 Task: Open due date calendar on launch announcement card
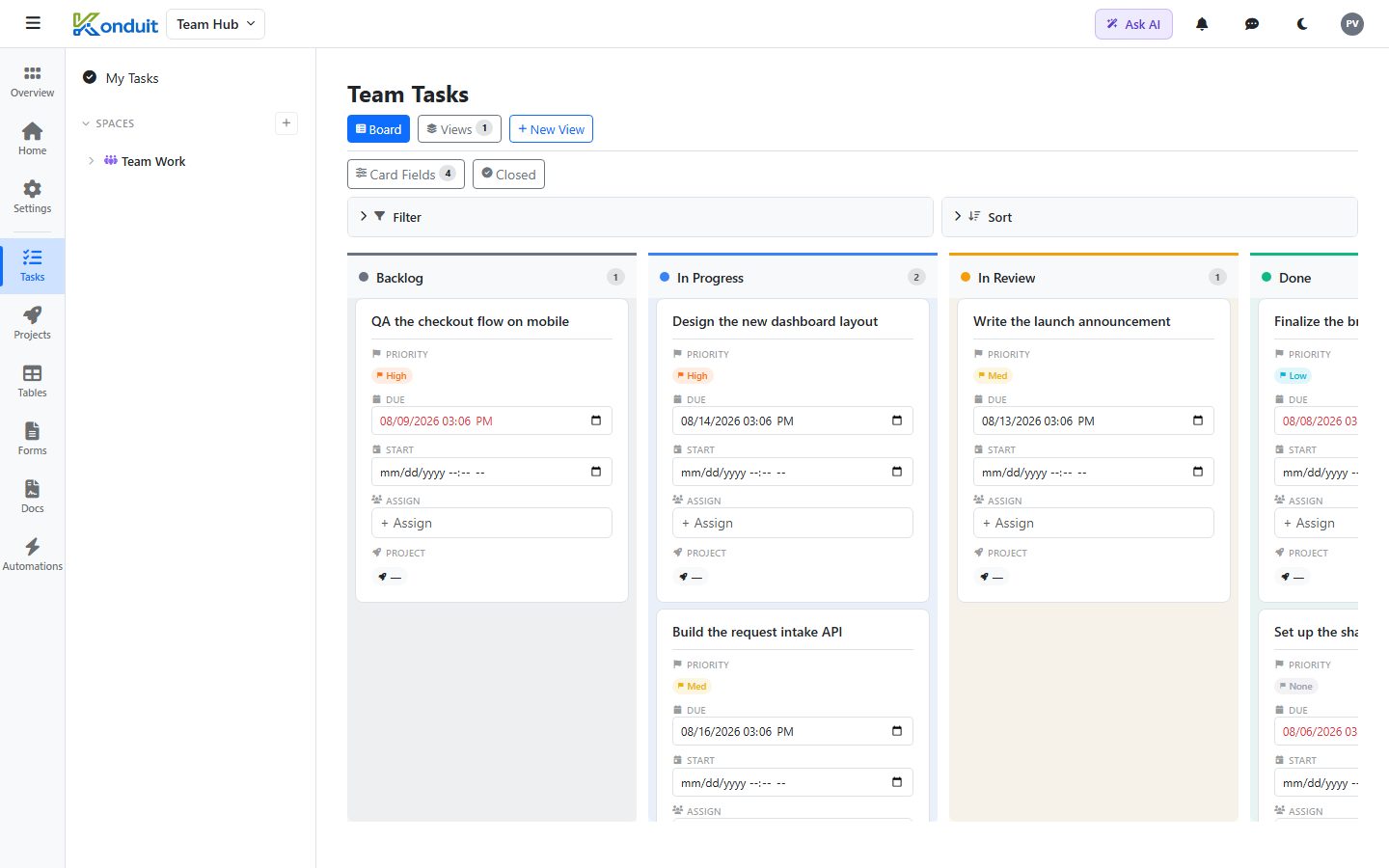click(1198, 420)
